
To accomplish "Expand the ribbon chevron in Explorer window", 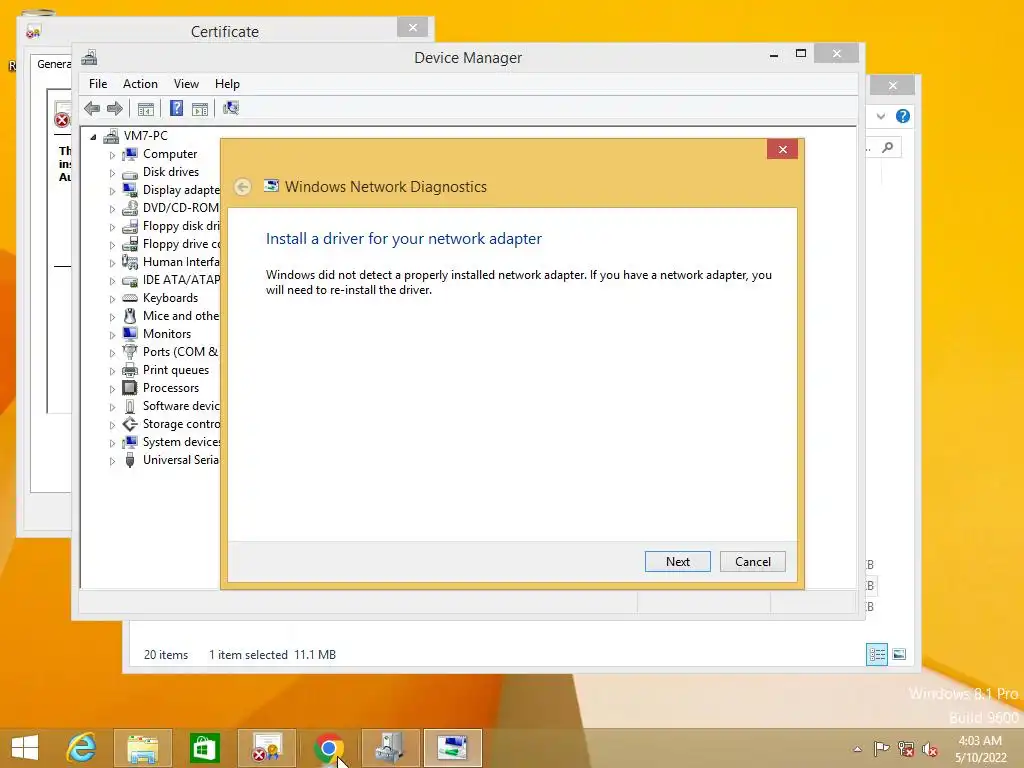I will [x=880, y=116].
